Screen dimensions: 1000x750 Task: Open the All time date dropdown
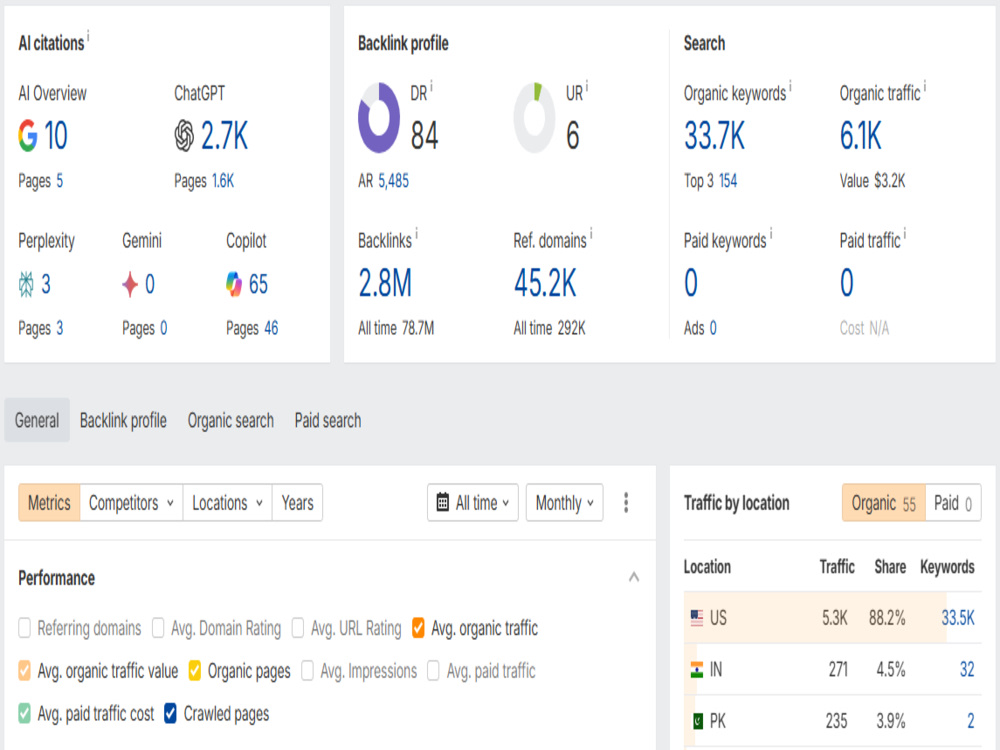point(473,503)
